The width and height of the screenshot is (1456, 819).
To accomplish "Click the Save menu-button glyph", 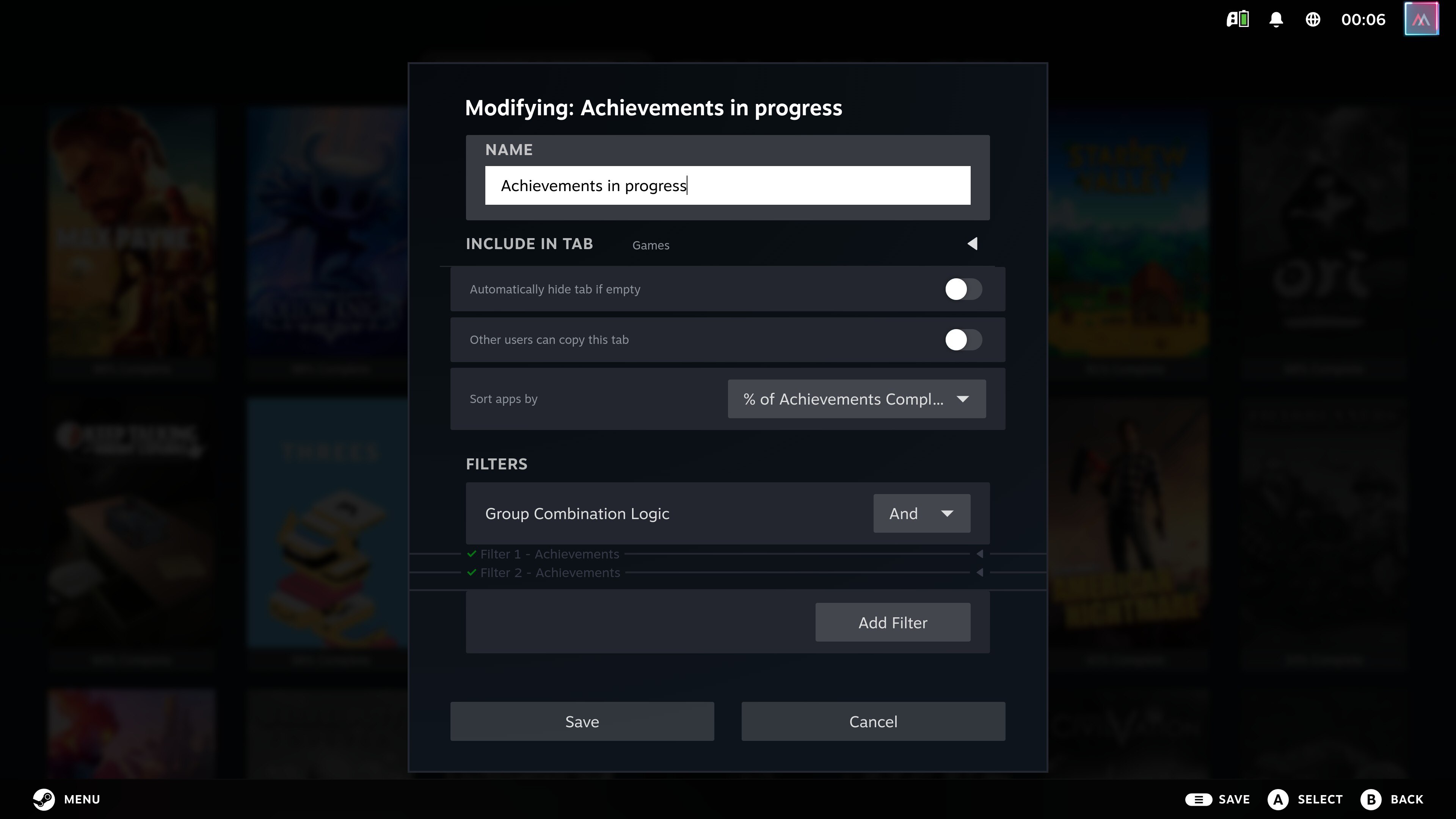I will 1198,799.
